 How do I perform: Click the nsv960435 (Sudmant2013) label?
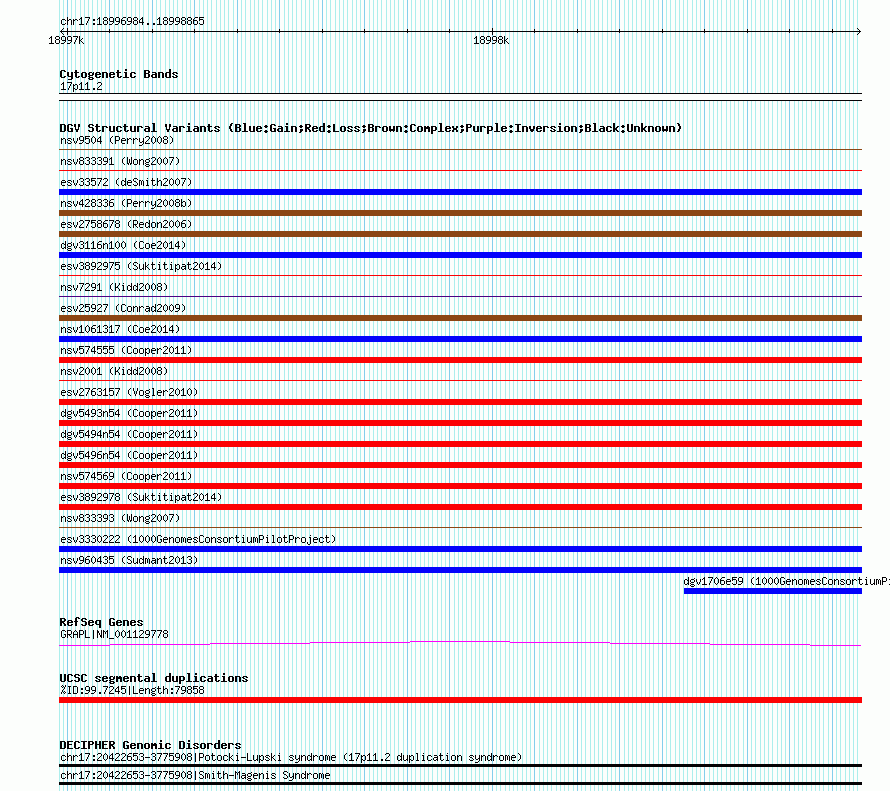129,560
